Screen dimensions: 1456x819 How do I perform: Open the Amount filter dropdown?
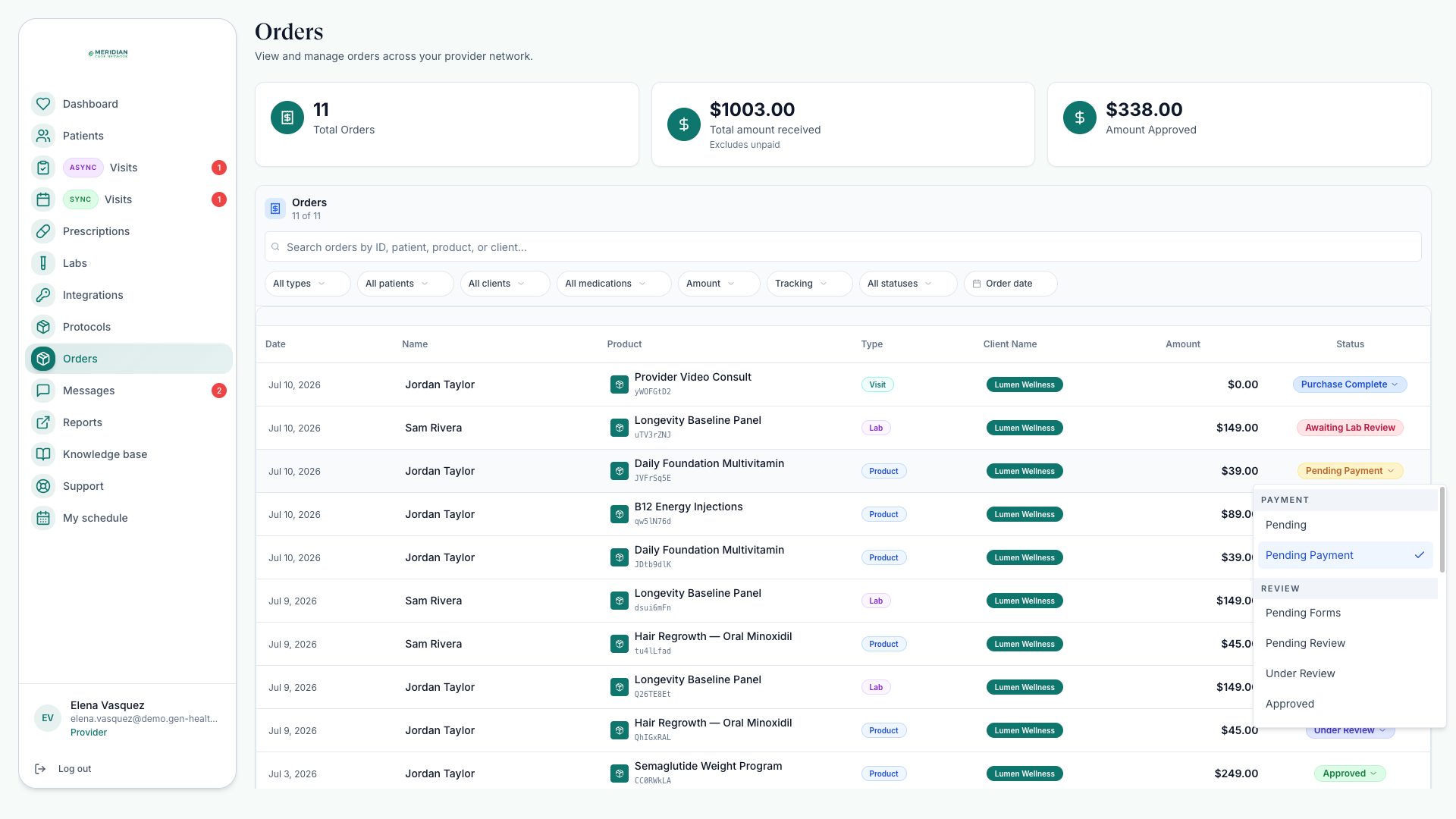719,284
